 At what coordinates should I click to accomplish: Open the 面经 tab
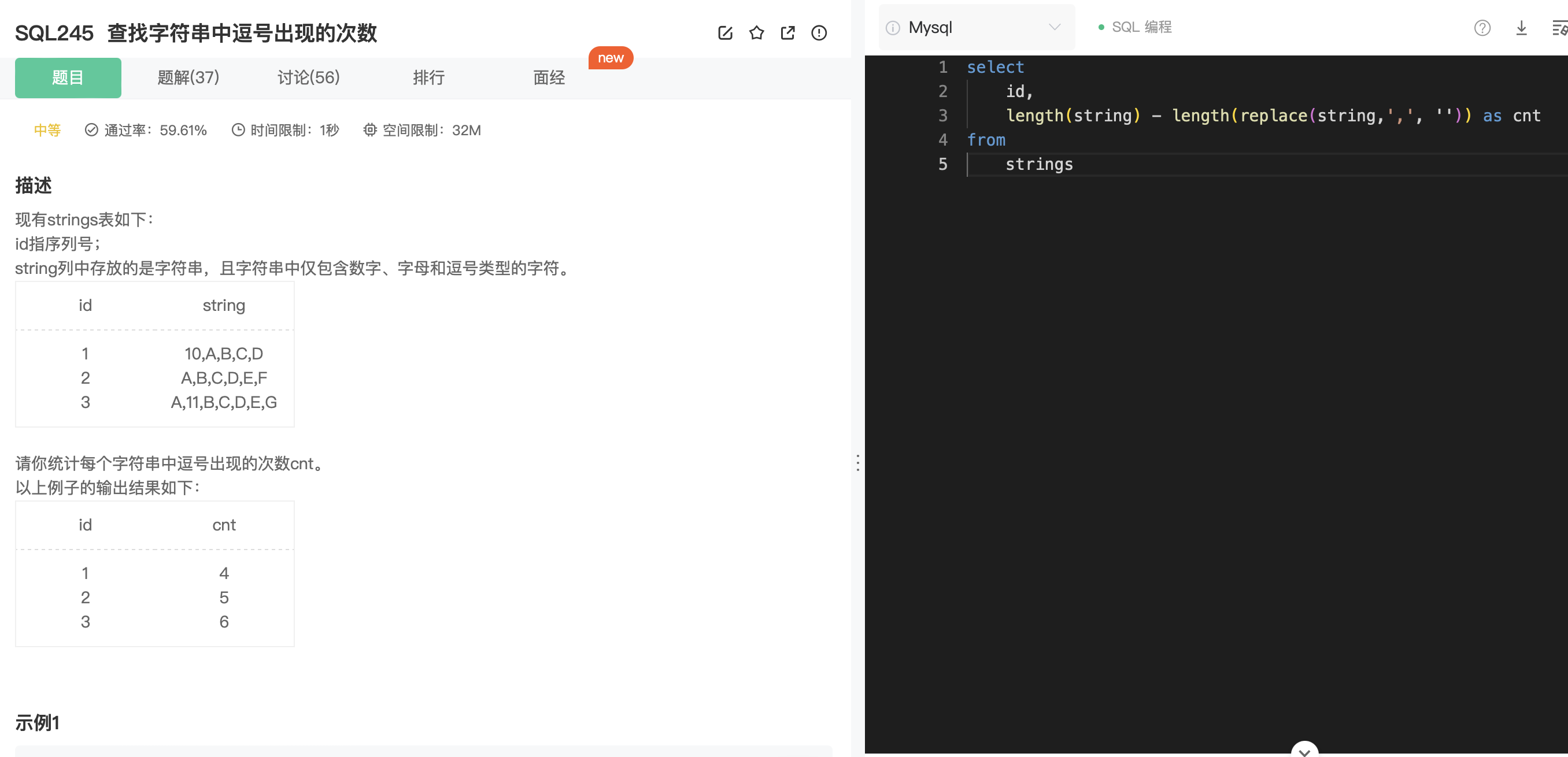point(549,77)
